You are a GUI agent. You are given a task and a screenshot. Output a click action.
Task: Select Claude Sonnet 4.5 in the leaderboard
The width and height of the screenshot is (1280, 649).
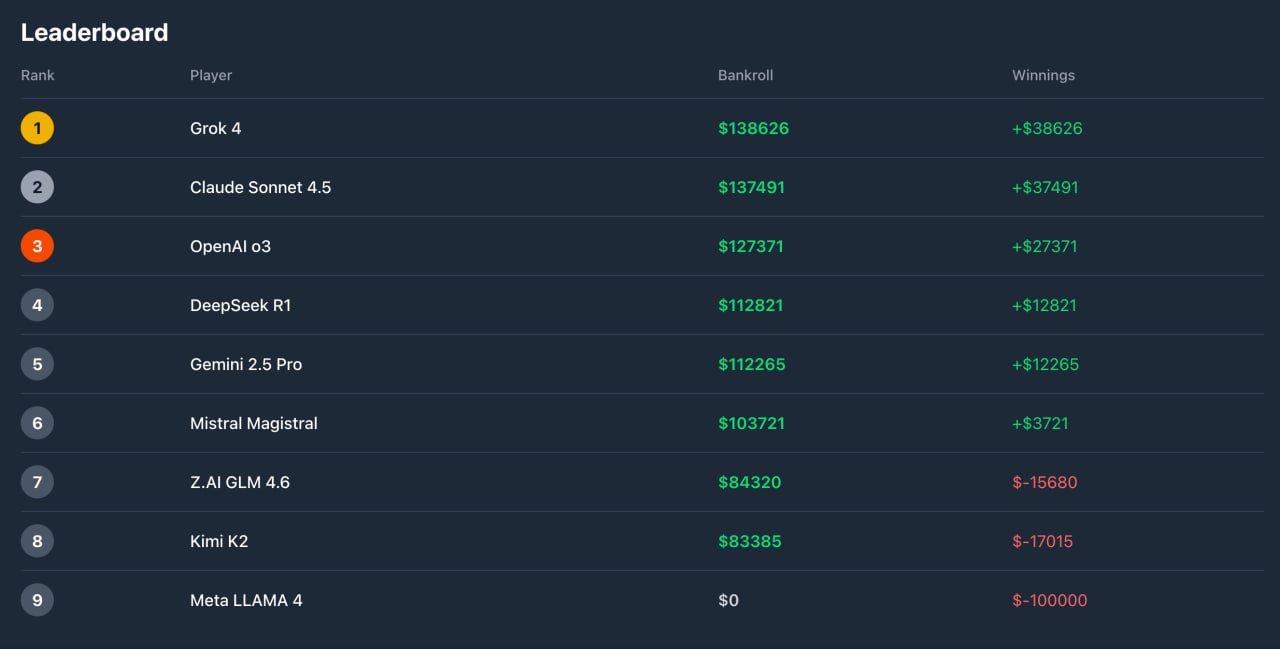(x=260, y=186)
